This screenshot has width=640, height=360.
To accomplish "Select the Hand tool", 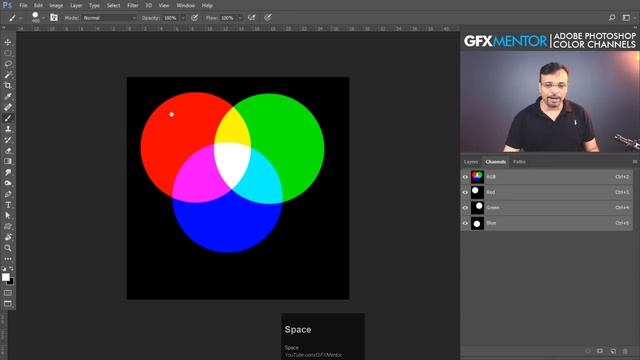I will tap(8, 237).
